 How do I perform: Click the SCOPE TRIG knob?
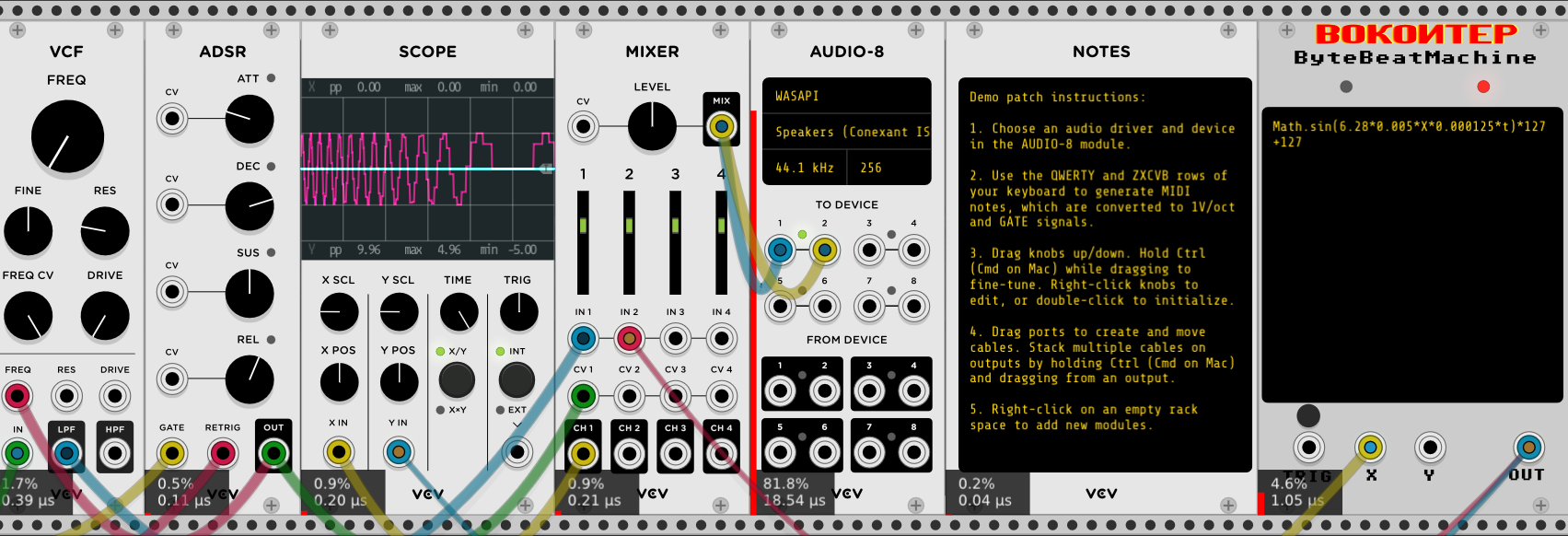(518, 313)
